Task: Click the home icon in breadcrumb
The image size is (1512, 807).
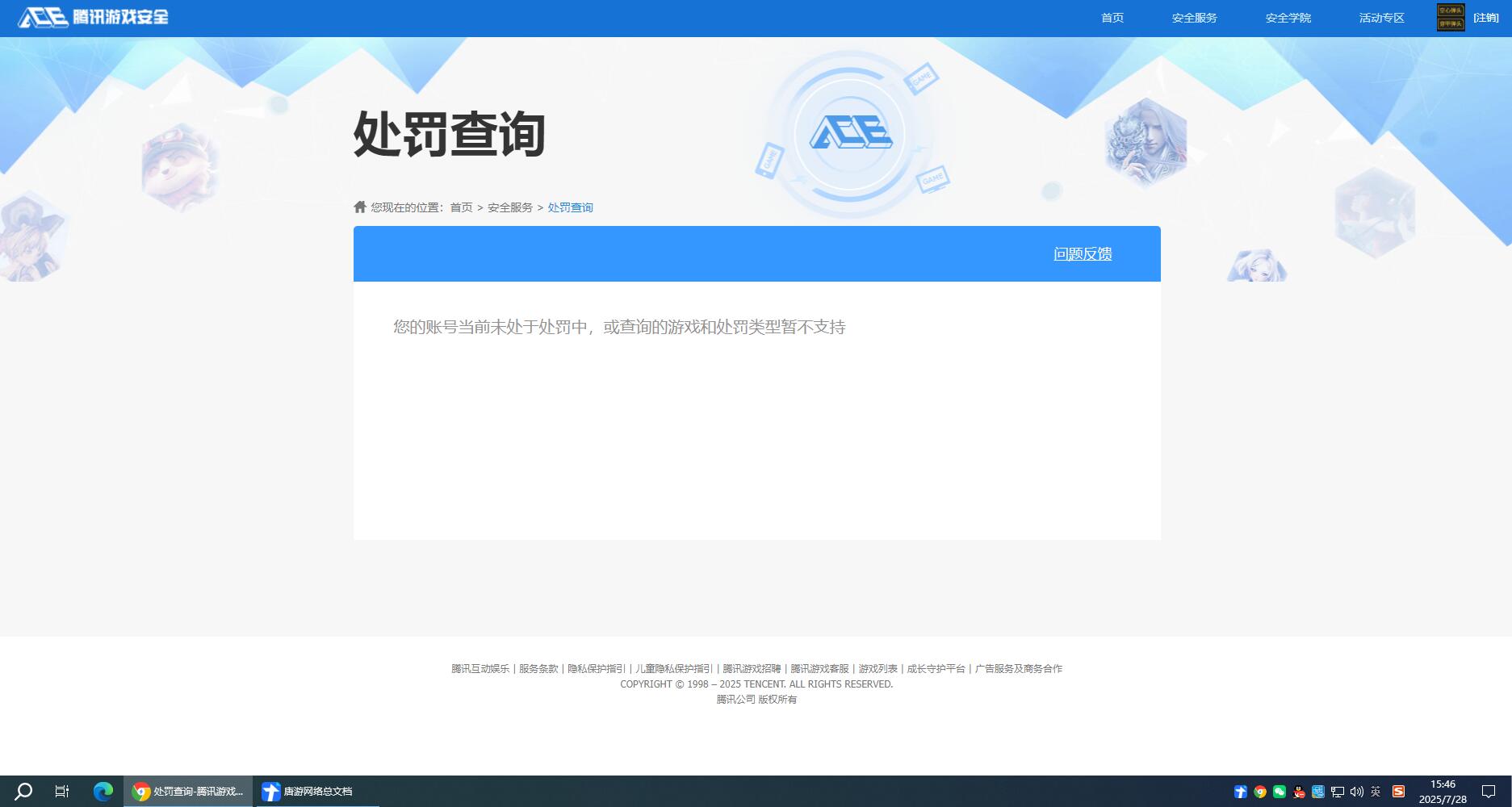Action: tap(360, 207)
